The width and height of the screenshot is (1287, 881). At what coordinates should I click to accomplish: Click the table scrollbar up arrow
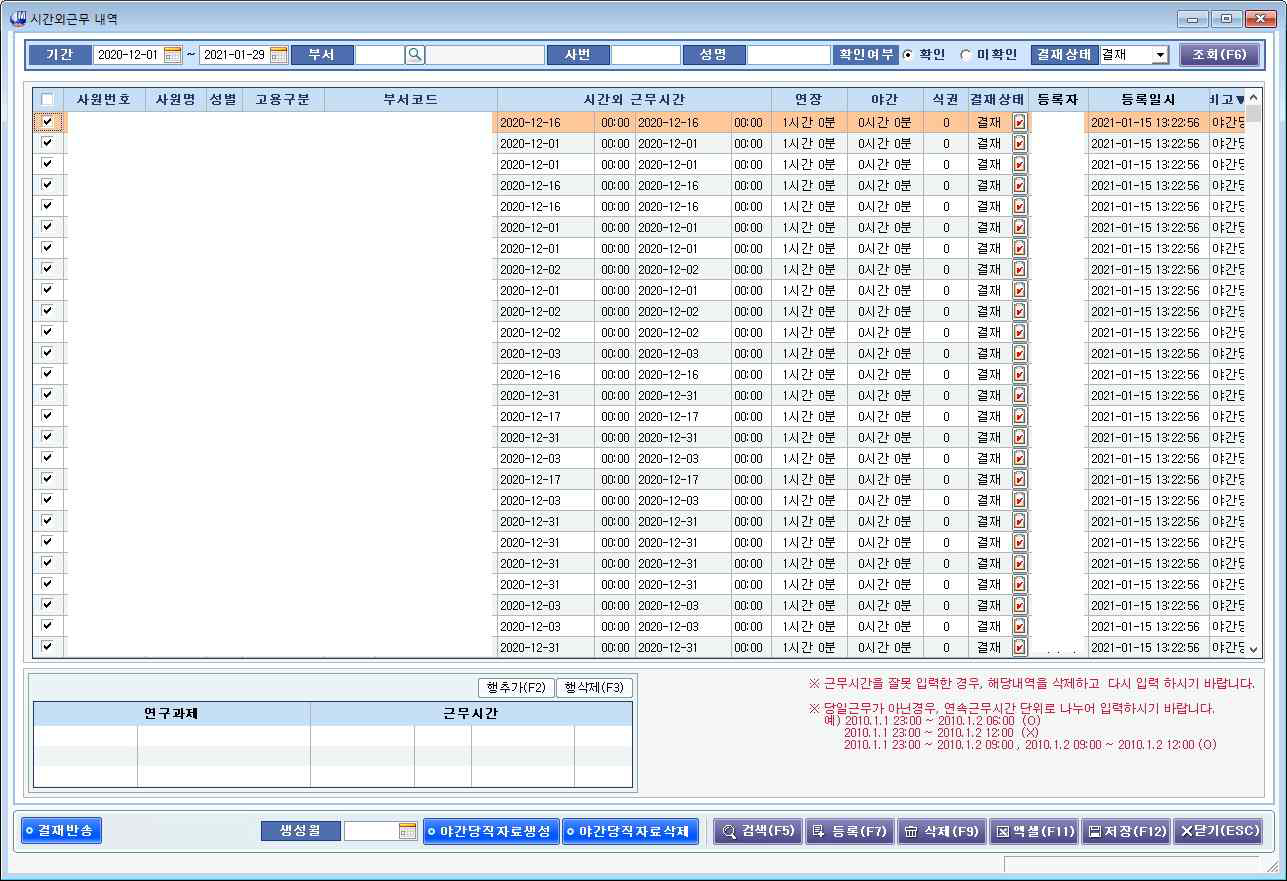[1254, 97]
